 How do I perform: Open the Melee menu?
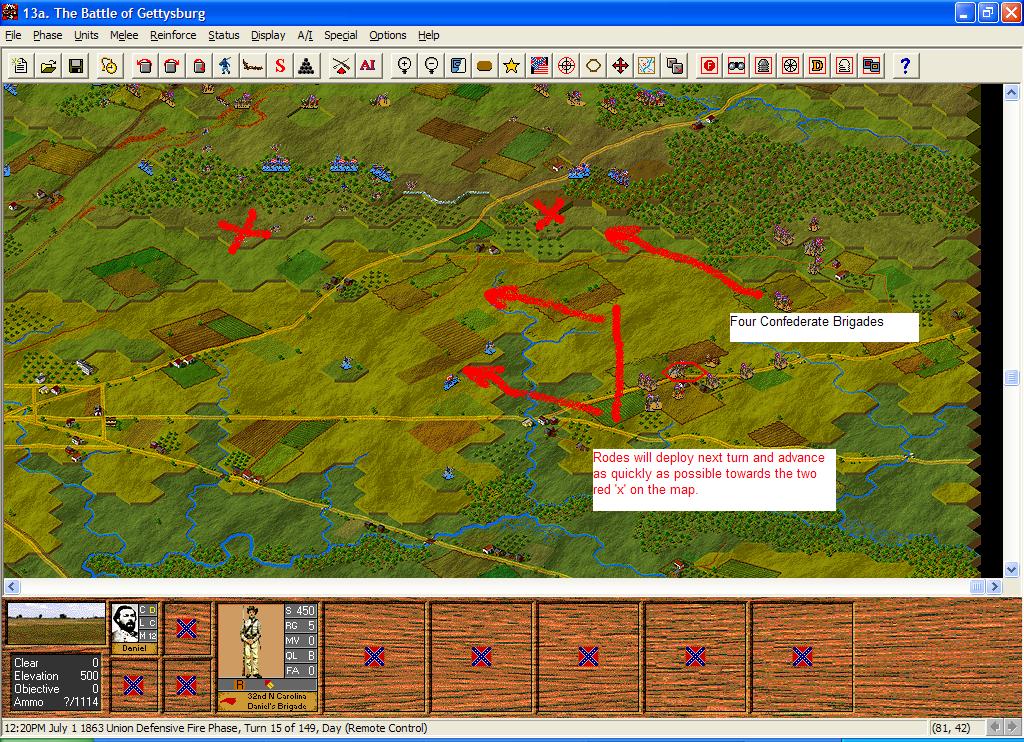(124, 35)
